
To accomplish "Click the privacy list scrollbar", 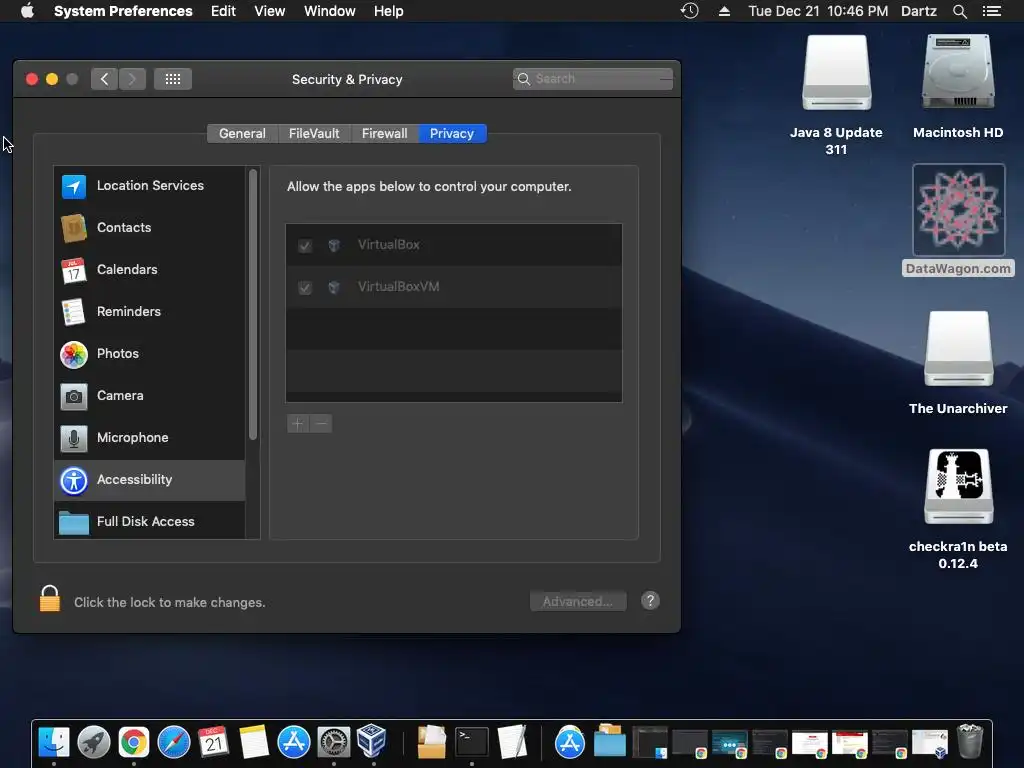I will pyautogui.click(x=253, y=305).
